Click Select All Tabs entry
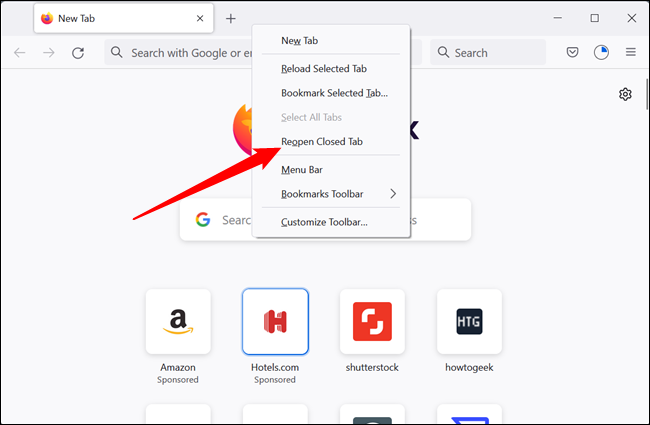650x425 pixels. coord(331,117)
